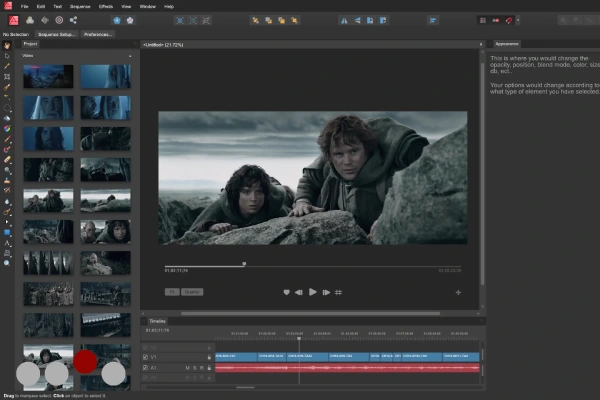Screen dimensions: 600x400
Task: Click the blue Alignment toolbar icon
Action: [433, 21]
